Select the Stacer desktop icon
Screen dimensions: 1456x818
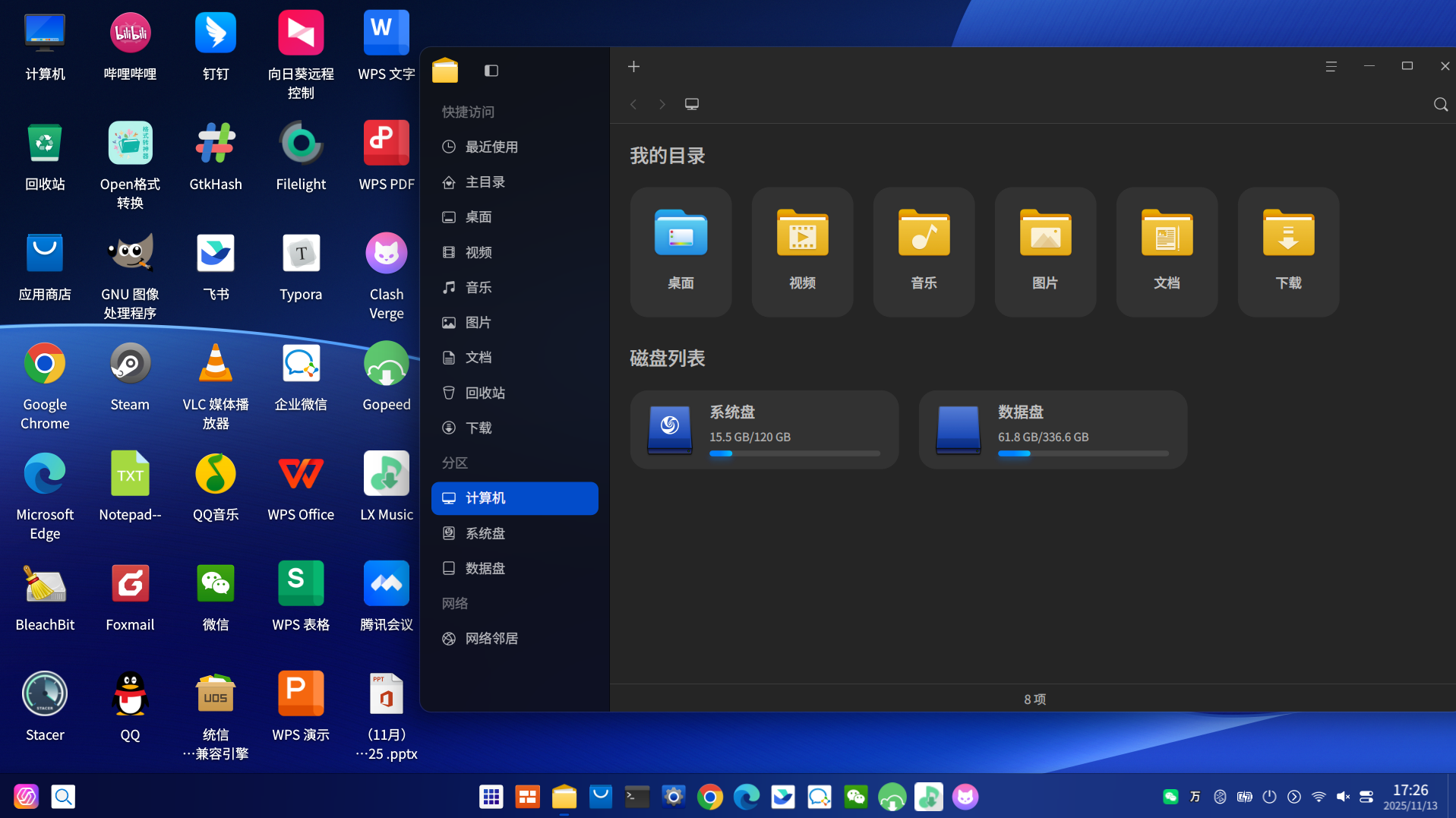[x=45, y=708]
